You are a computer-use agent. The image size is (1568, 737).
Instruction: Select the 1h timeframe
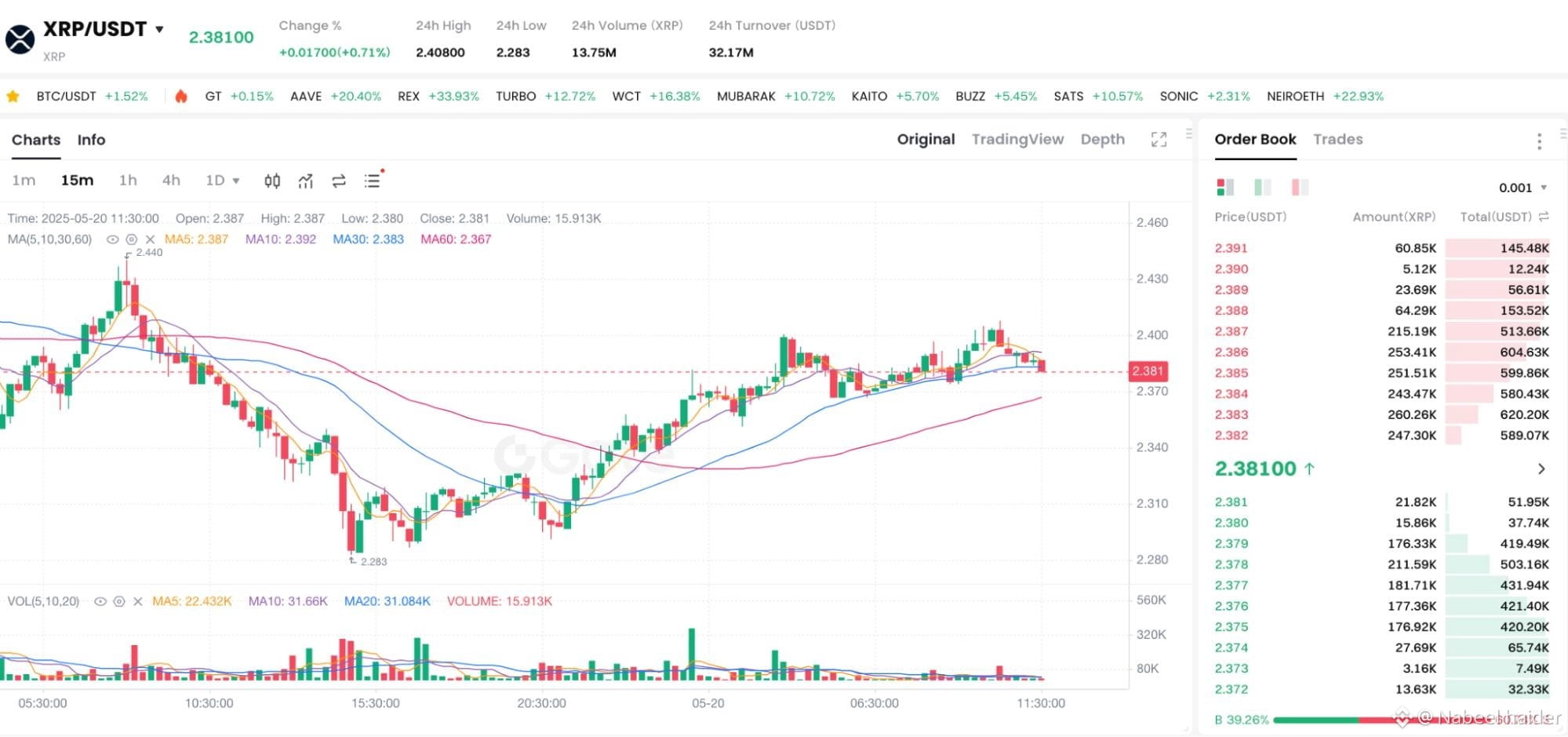pos(128,181)
